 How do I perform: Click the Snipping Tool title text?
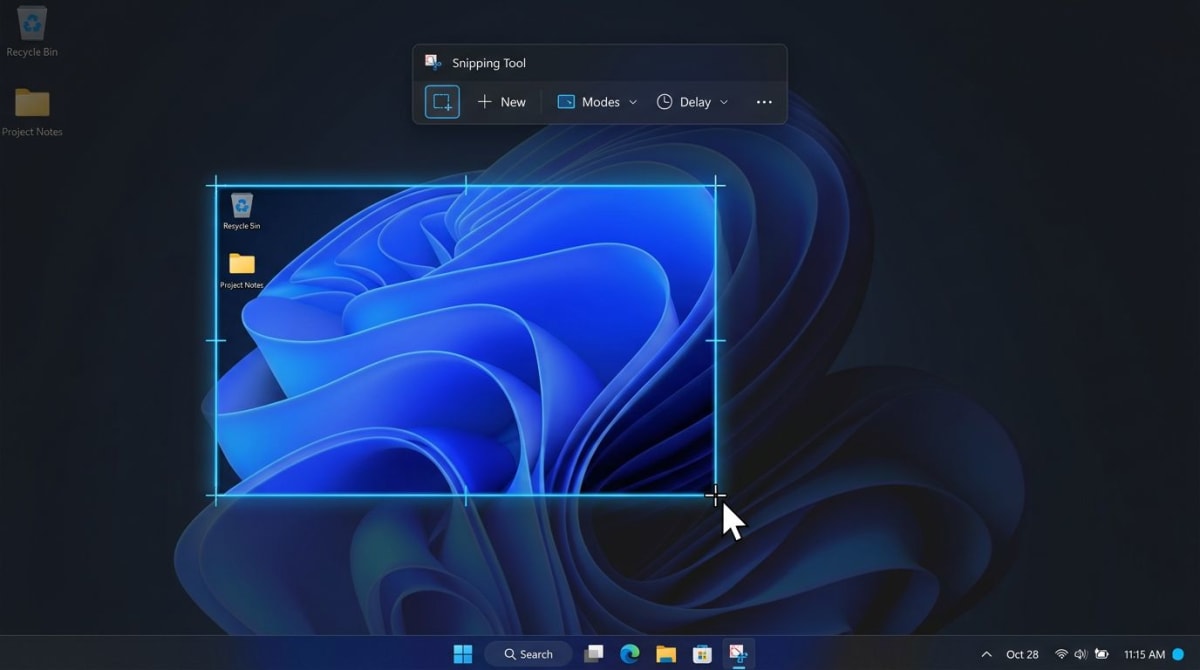489,63
